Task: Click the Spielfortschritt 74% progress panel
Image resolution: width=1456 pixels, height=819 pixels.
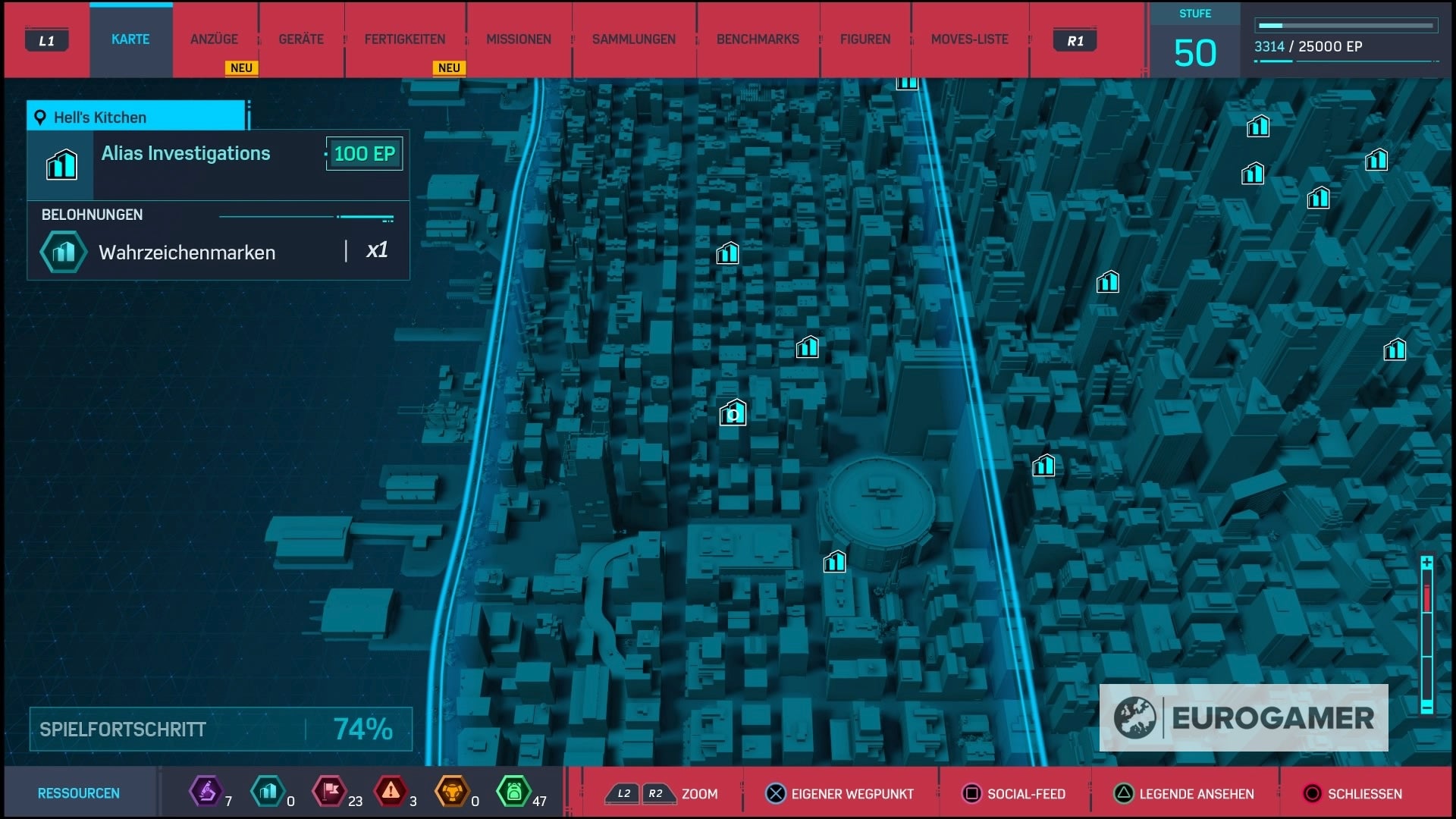Action: [221, 730]
